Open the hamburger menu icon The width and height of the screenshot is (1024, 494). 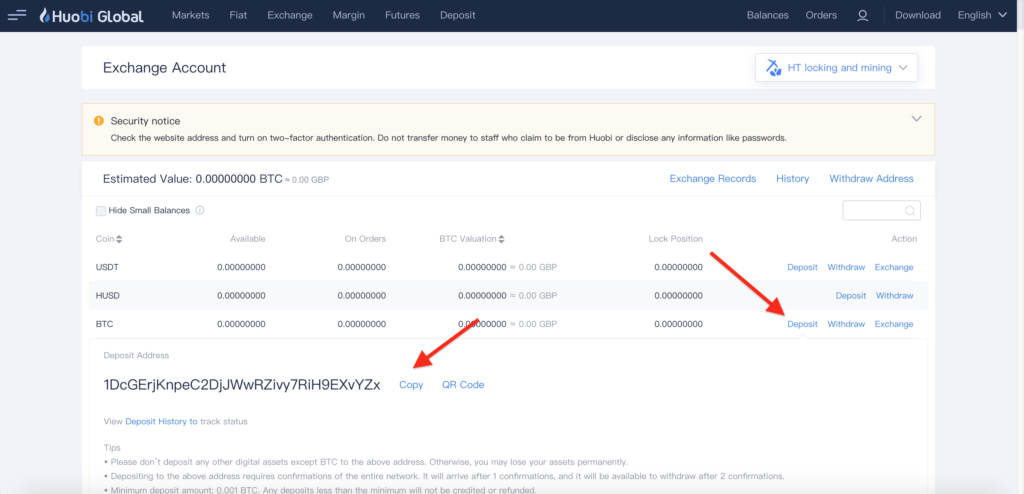(x=17, y=15)
